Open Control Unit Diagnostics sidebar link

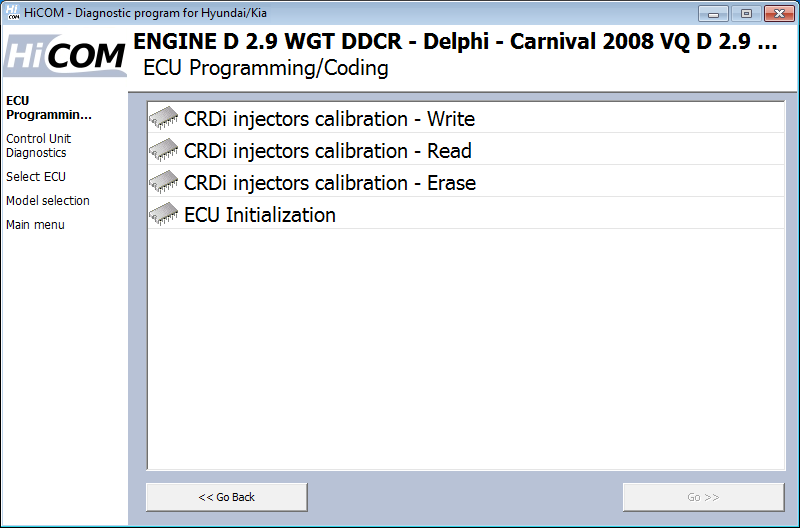38,146
